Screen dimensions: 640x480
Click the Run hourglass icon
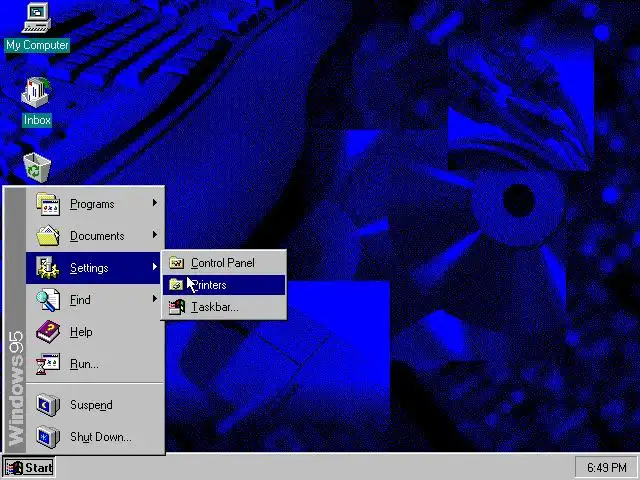click(x=48, y=363)
